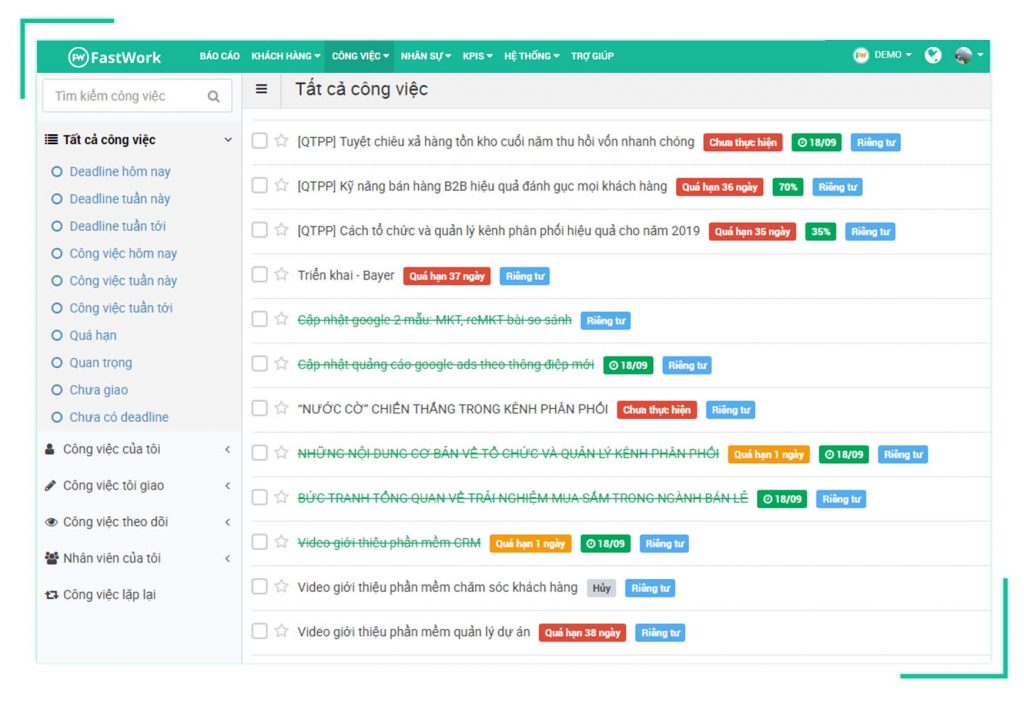Check the 'Kỹ năng bán hàng B2B' task checkbox
This screenshot has height=703, width=1024.
(x=260, y=186)
